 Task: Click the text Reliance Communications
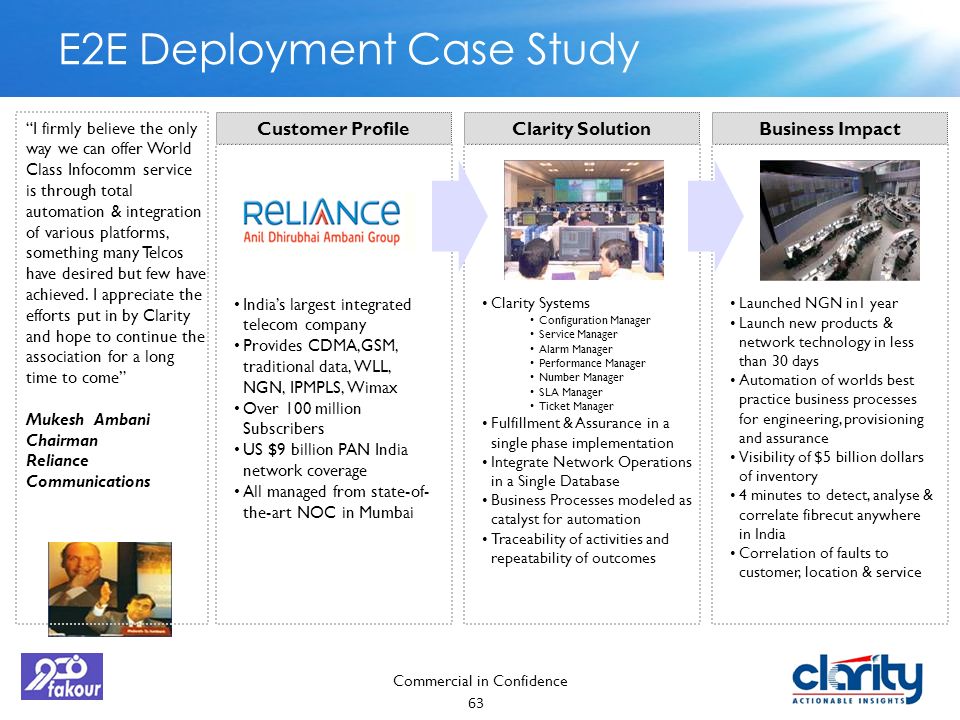(88, 471)
